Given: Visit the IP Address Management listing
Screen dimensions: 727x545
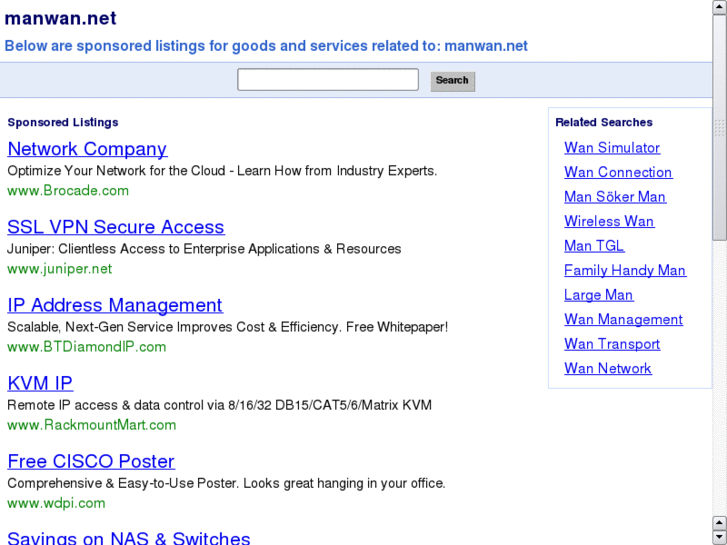Looking at the screenshot, I should (115, 305).
